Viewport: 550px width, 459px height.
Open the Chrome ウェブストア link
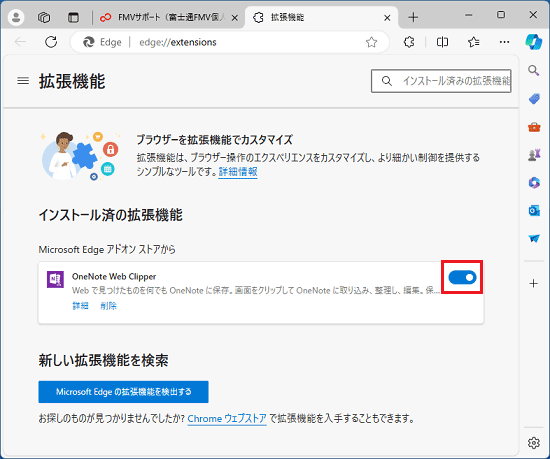pyautogui.click(x=227, y=418)
